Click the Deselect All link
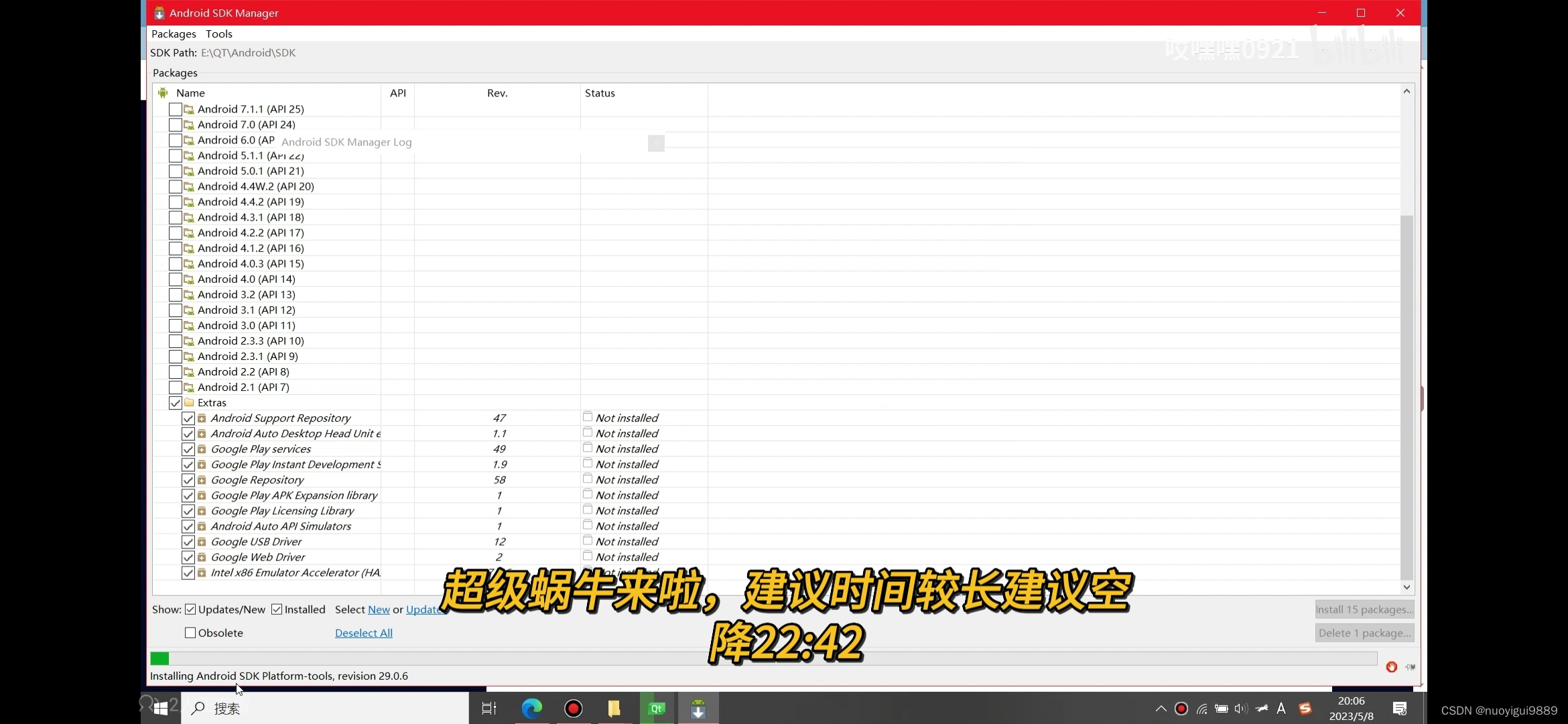 [364, 633]
